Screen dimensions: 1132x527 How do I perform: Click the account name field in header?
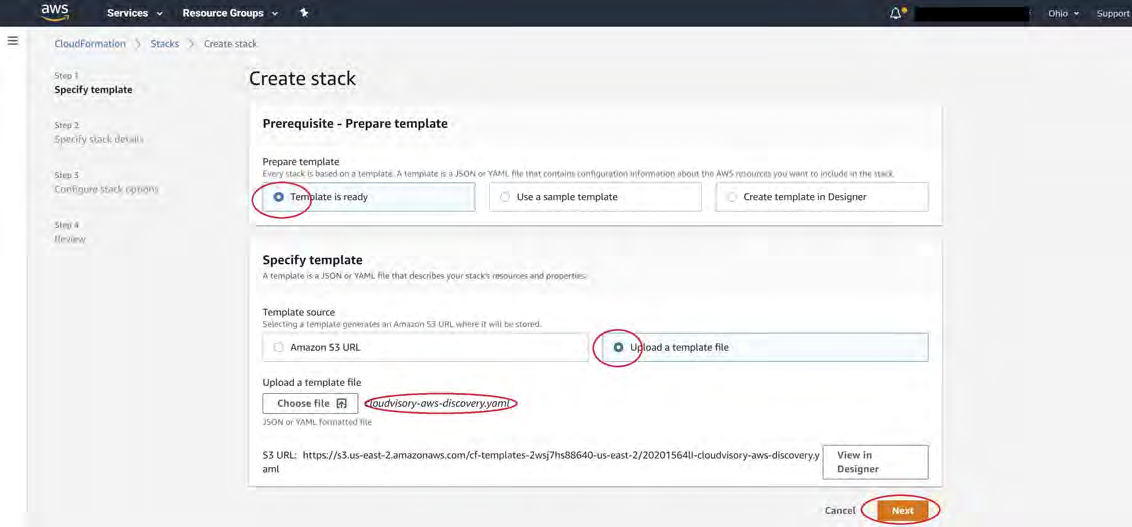[x=972, y=14]
